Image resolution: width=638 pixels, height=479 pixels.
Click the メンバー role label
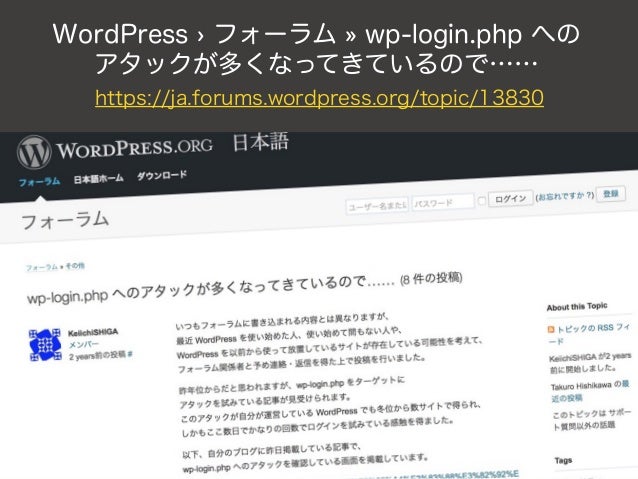[83, 345]
